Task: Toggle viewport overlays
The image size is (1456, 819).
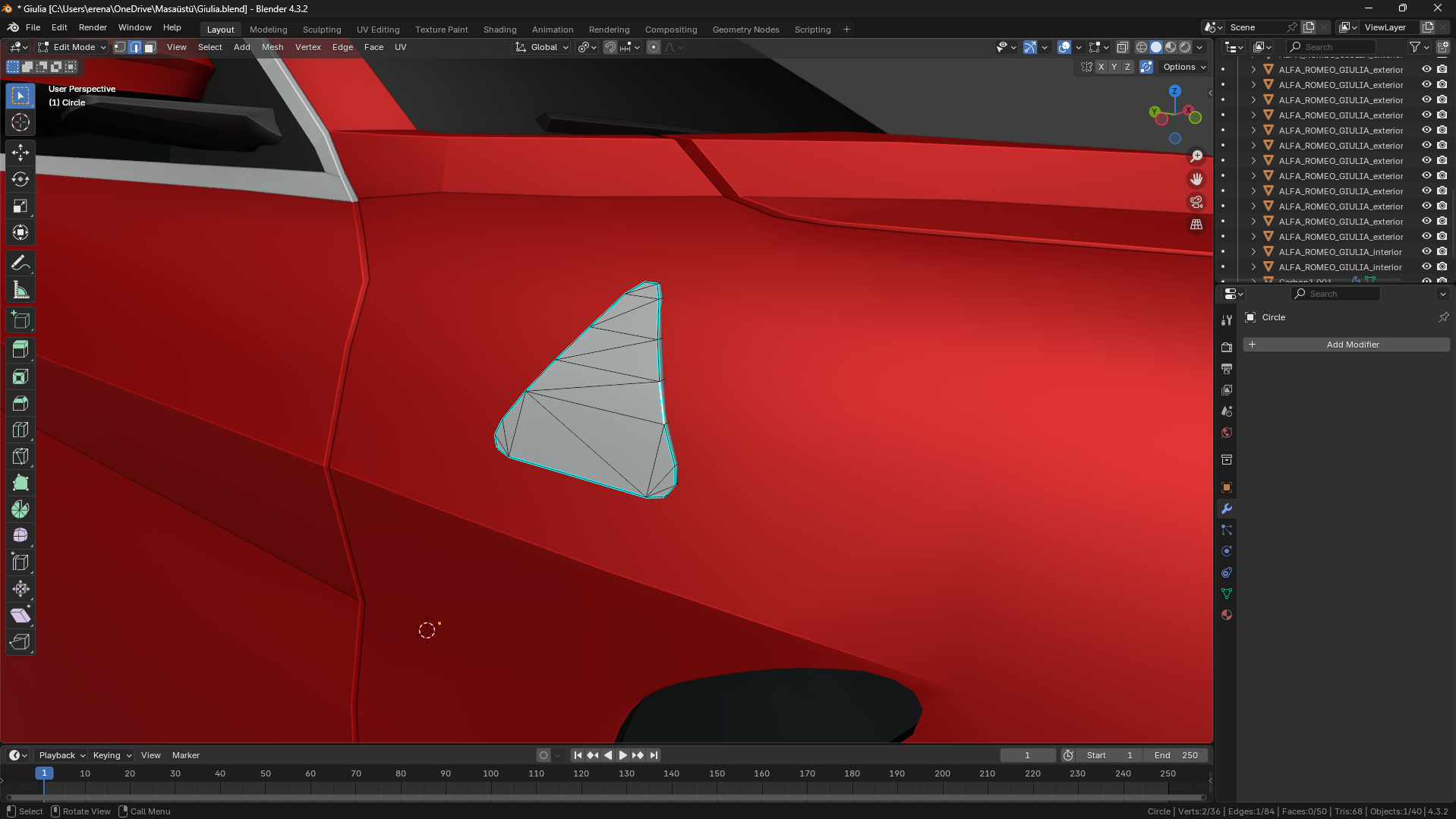Action: coord(1064,47)
